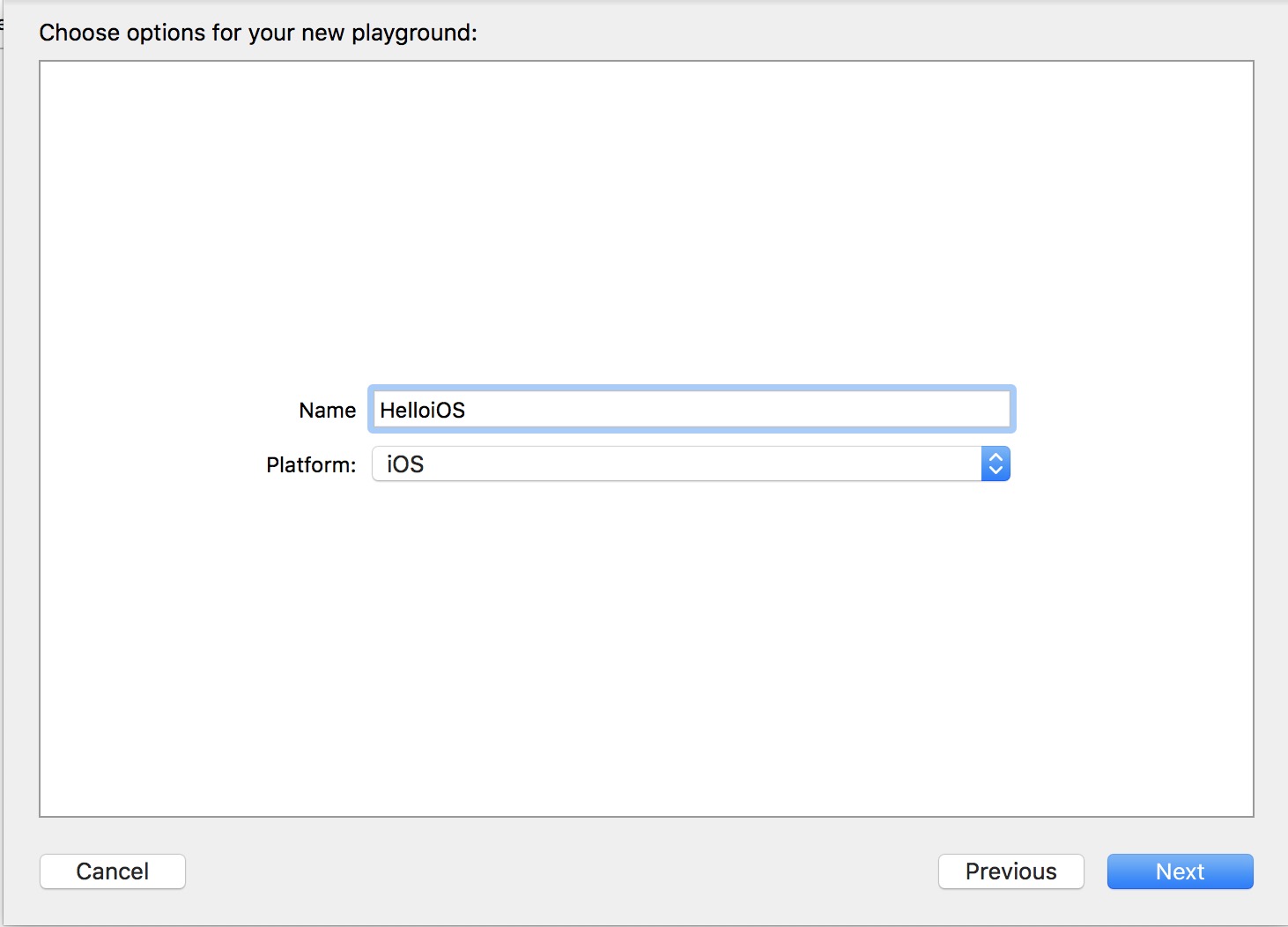Click the Platform: label
Viewport: 1288px width, 927px height.
pos(311,465)
